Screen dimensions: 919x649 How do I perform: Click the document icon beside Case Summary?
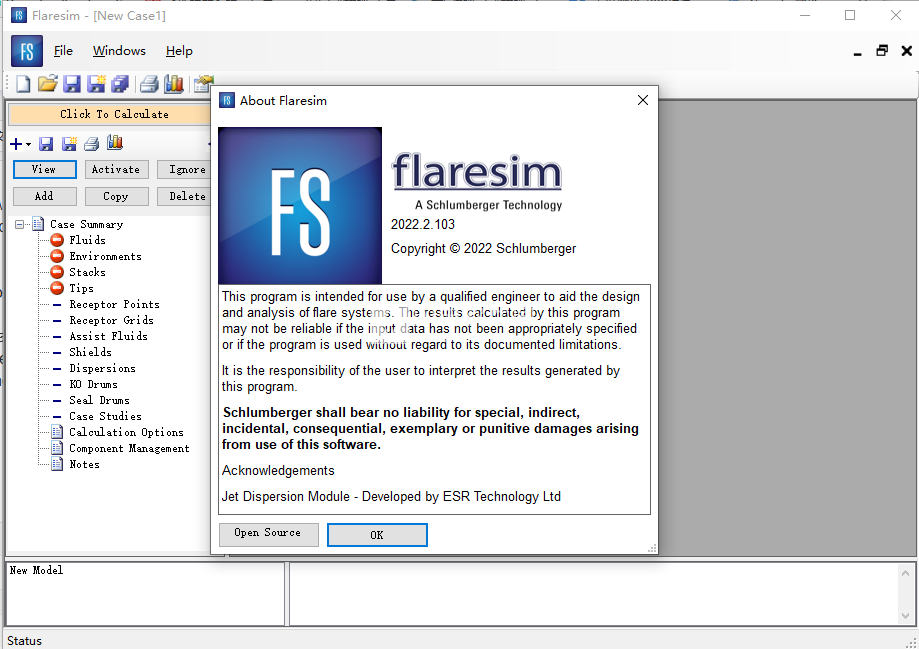38,224
